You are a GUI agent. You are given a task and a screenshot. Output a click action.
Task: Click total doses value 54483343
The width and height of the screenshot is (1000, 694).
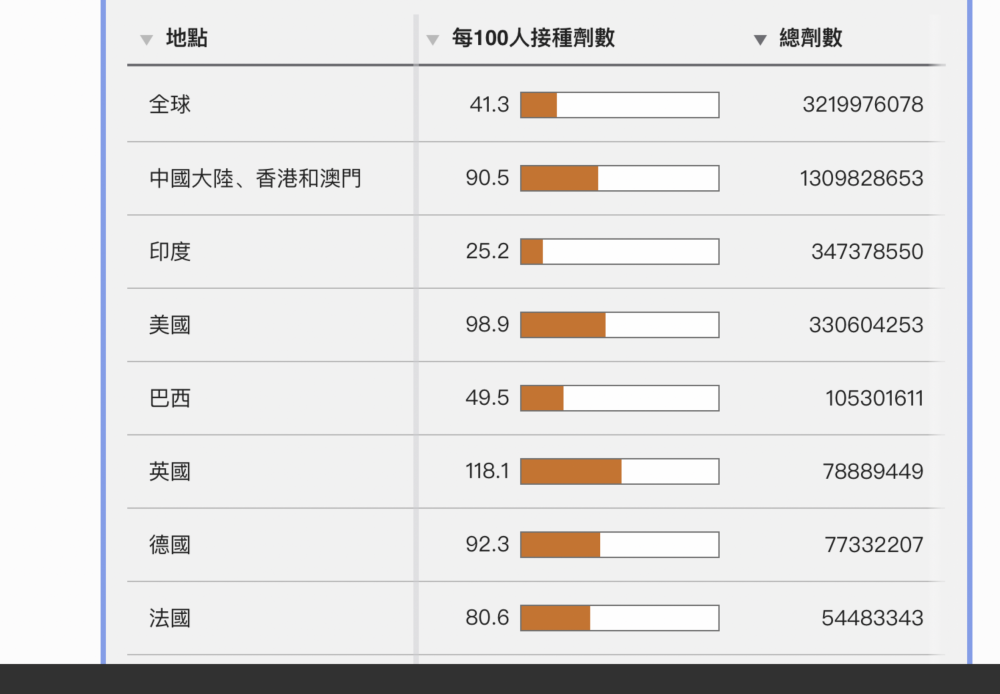pyautogui.click(x=872, y=618)
